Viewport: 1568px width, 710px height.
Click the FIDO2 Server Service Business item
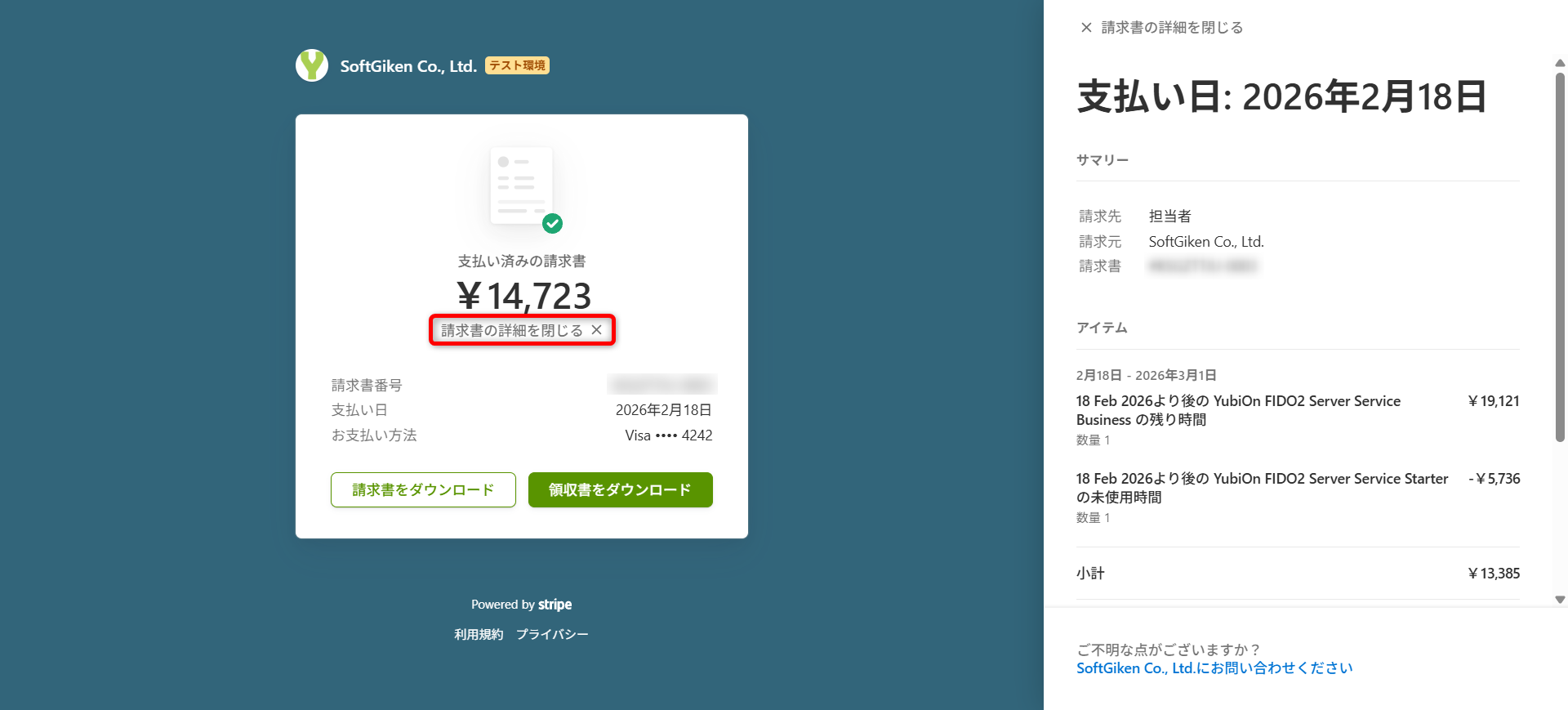point(1238,410)
